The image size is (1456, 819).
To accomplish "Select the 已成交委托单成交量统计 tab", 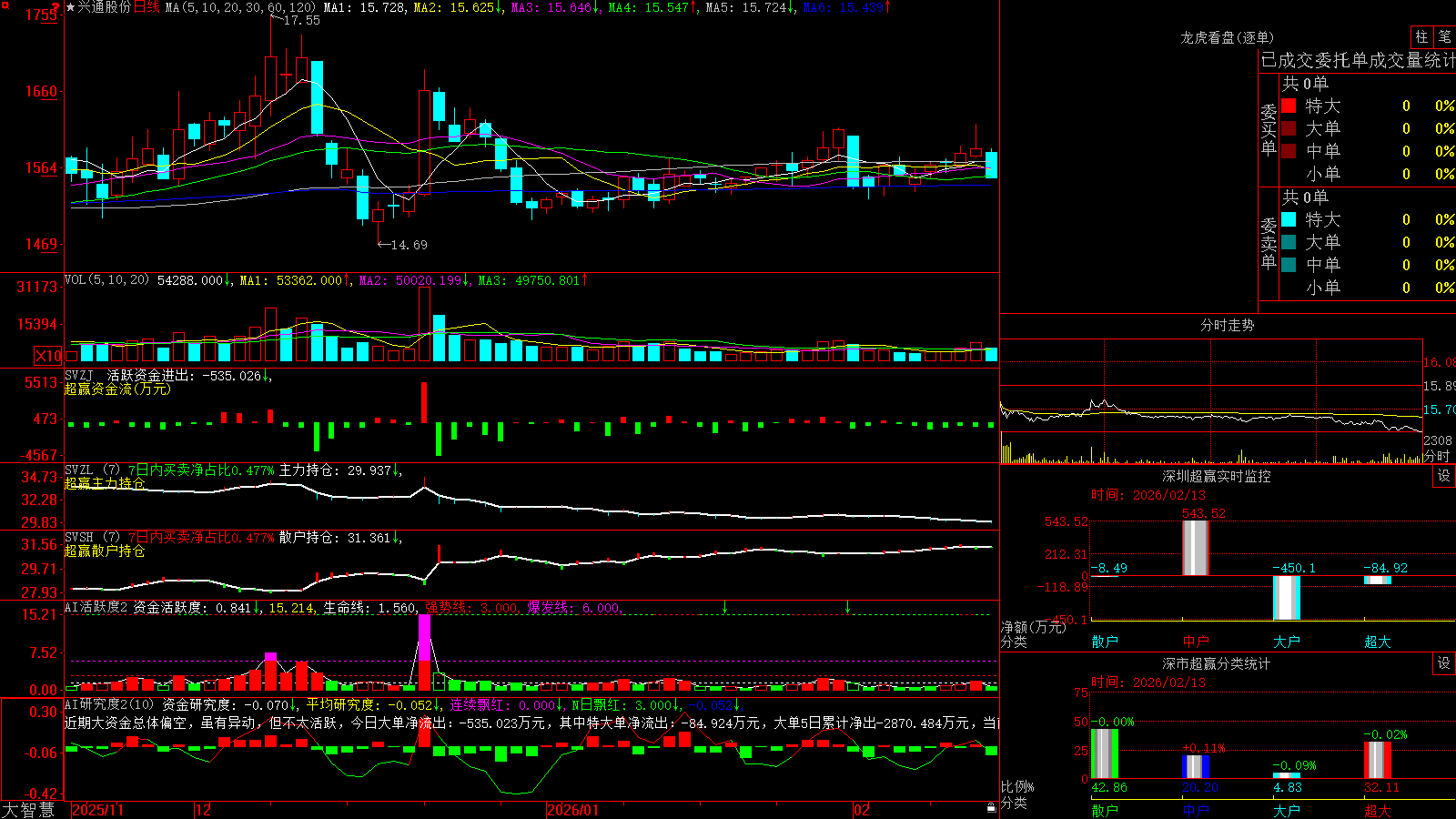I will (1358, 60).
